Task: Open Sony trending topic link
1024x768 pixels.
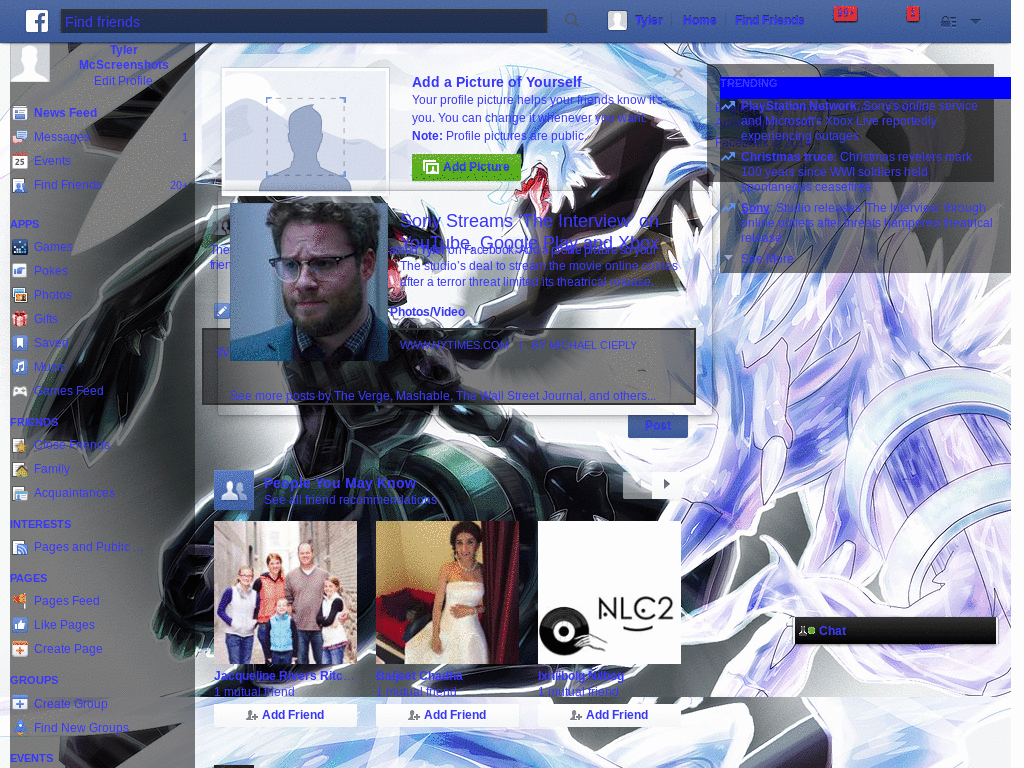Action: click(755, 208)
